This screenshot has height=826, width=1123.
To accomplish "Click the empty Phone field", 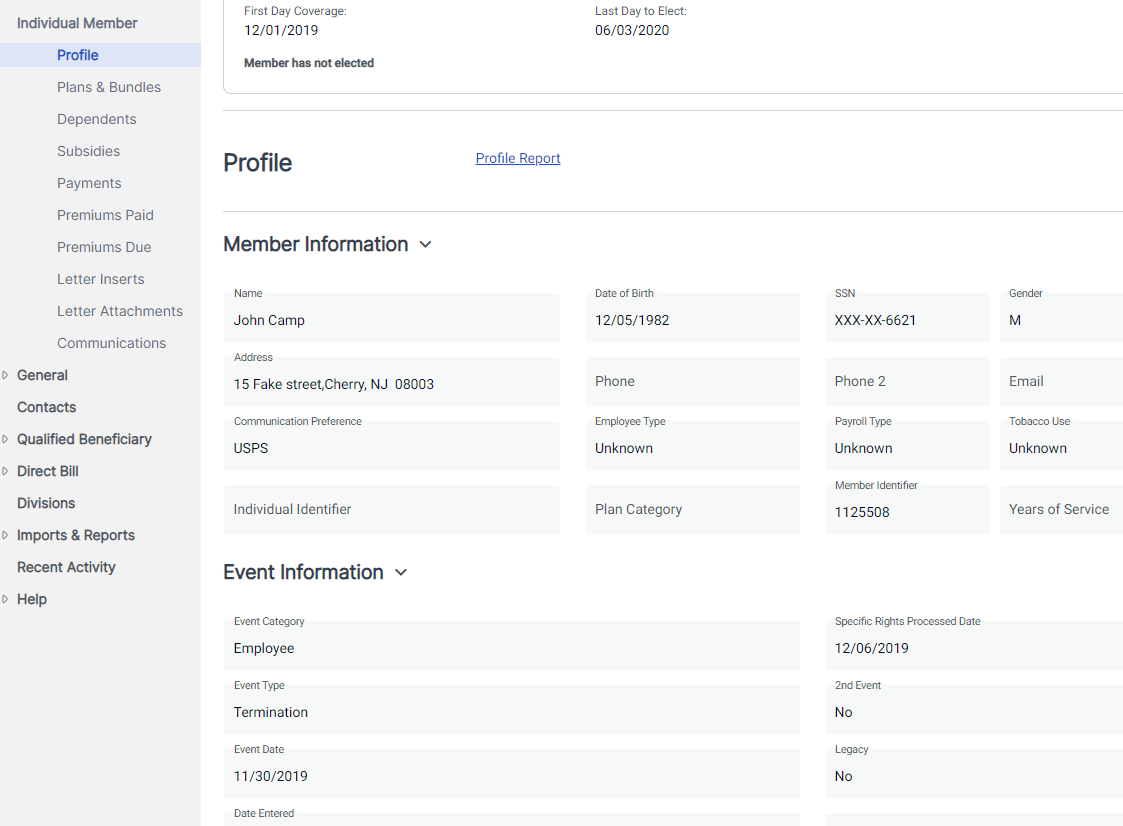I will [x=693, y=381].
